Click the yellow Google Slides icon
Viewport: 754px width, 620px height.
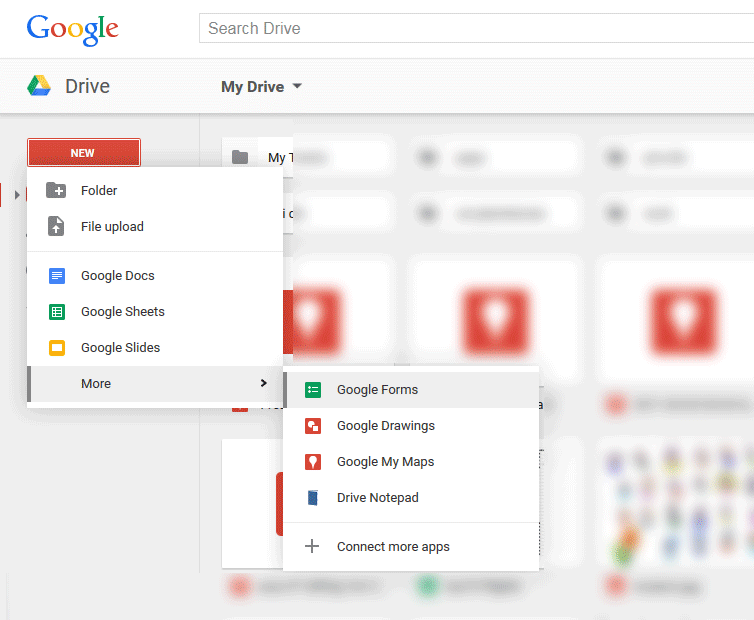[x=57, y=347]
